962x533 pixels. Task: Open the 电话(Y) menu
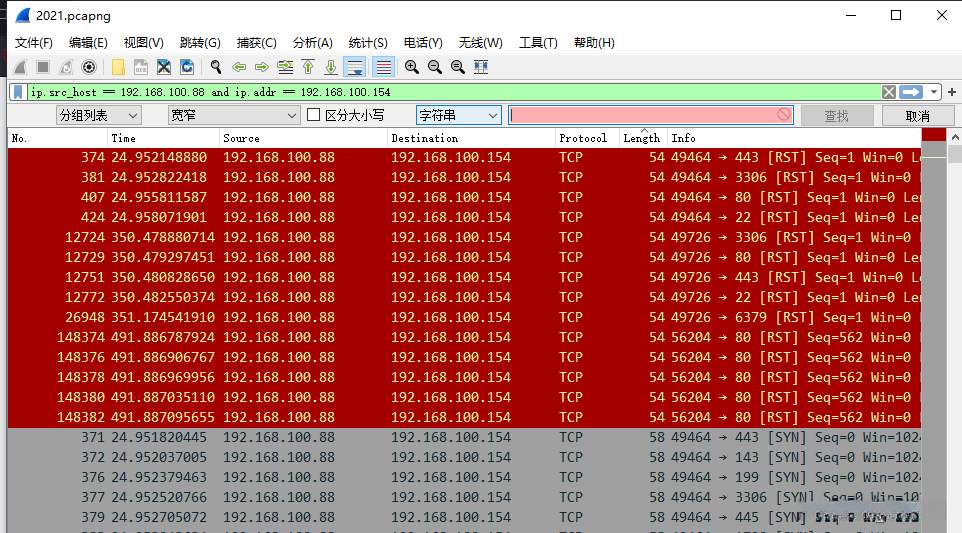click(423, 42)
